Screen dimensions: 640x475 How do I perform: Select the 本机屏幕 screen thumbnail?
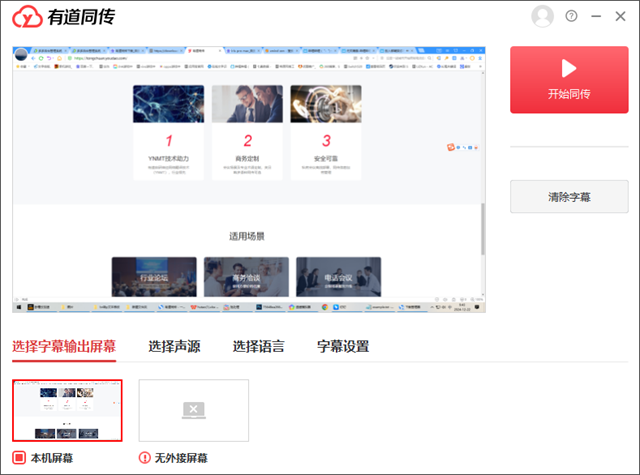(67, 411)
